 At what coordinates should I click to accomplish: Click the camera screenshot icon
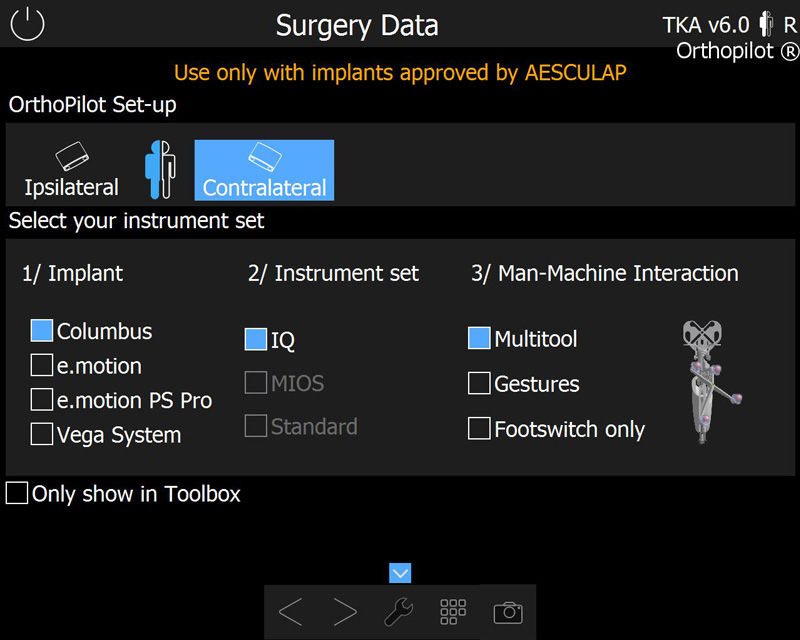(508, 611)
